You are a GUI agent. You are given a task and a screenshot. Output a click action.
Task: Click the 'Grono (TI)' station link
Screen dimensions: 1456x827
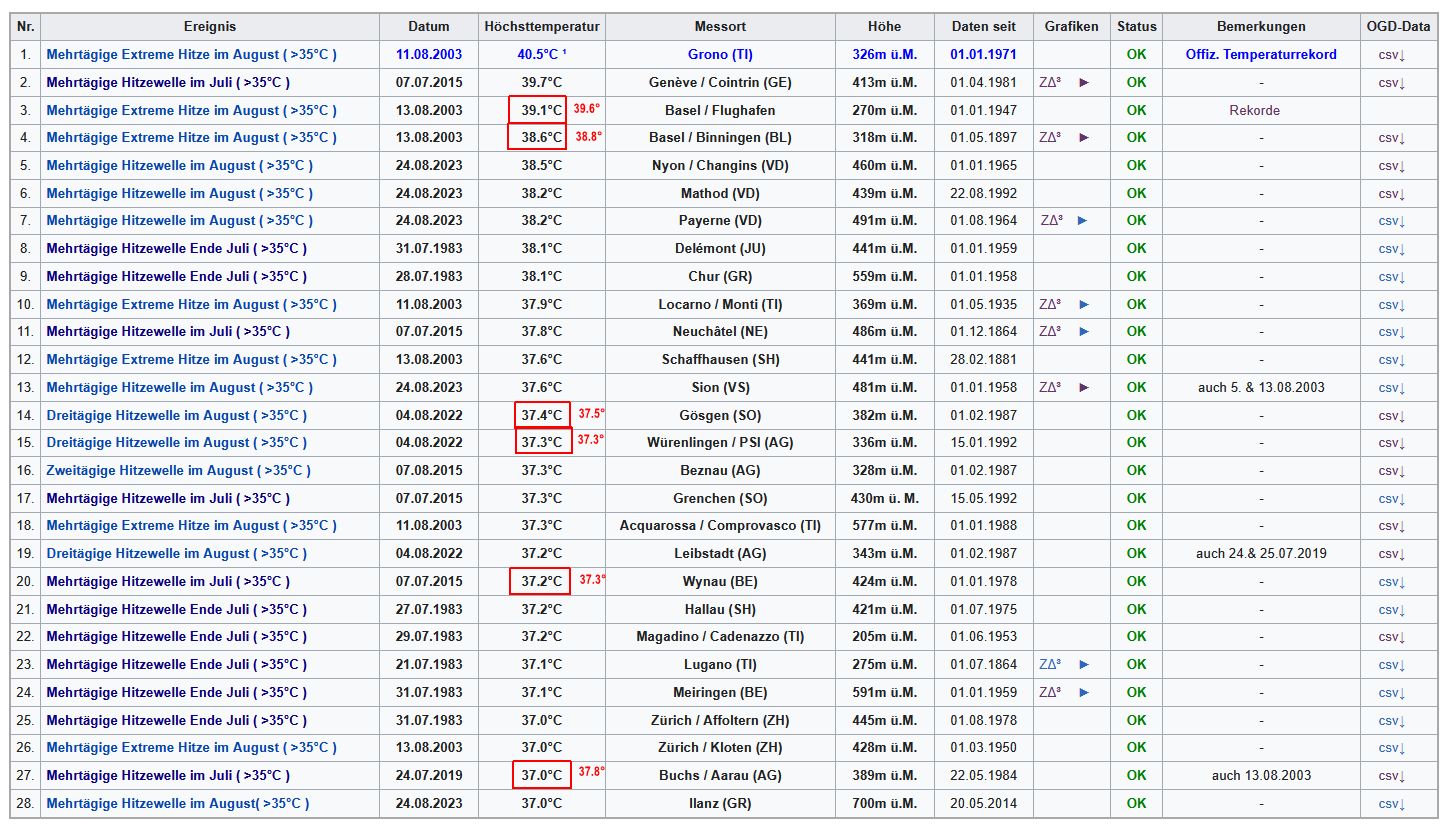point(721,54)
